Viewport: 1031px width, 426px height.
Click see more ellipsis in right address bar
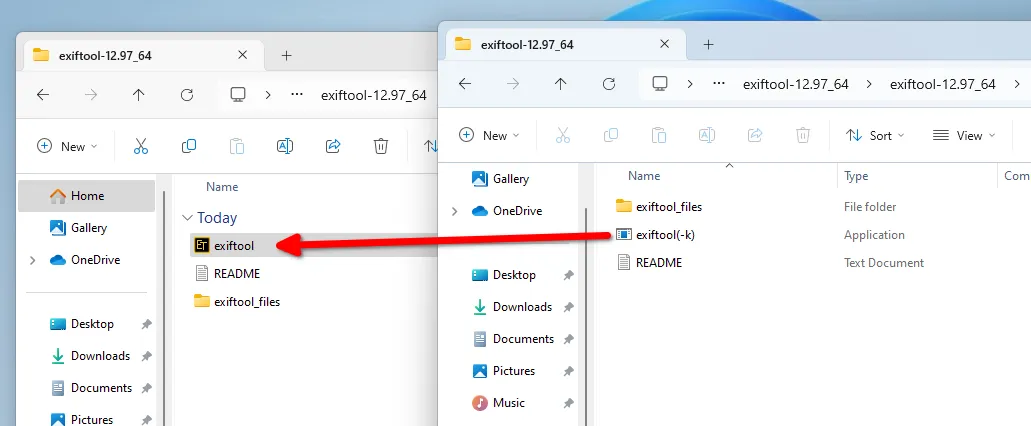coord(719,83)
